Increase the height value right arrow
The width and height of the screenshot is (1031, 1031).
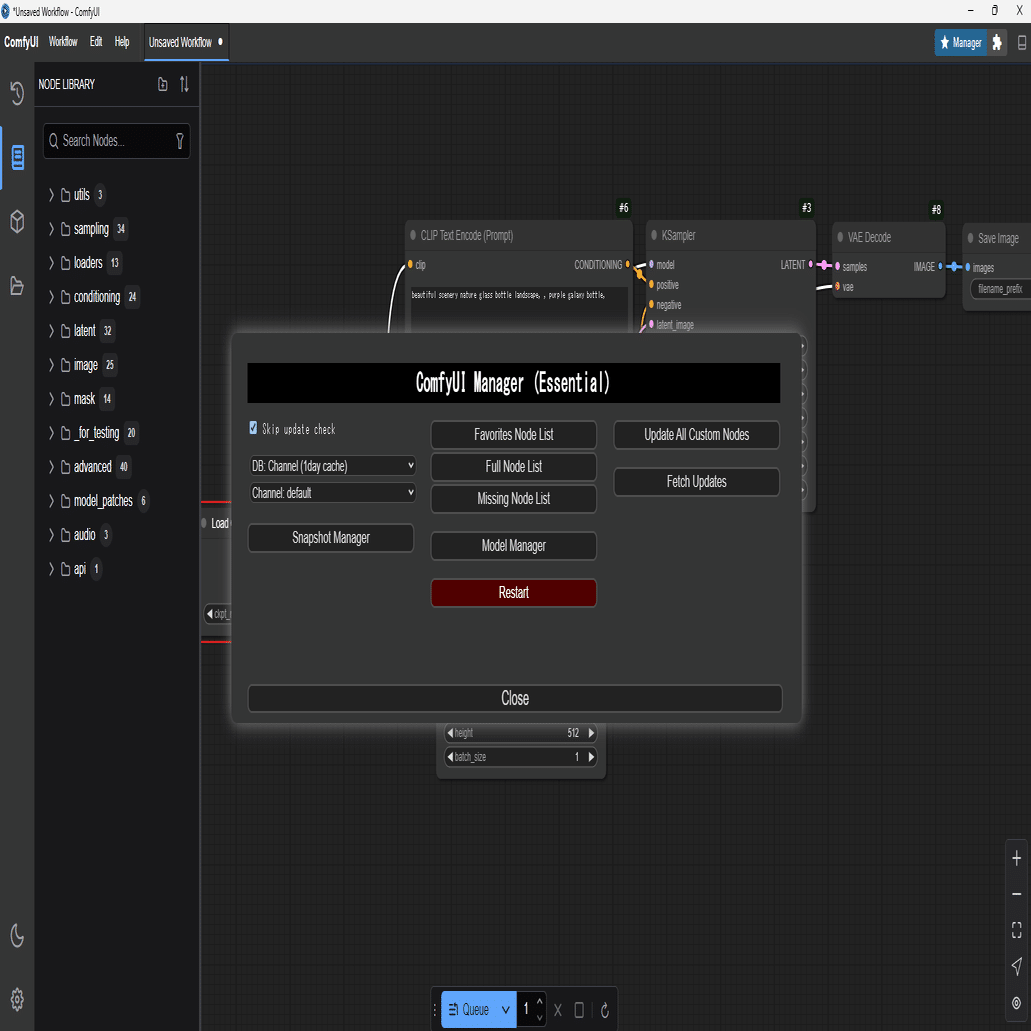(591, 732)
